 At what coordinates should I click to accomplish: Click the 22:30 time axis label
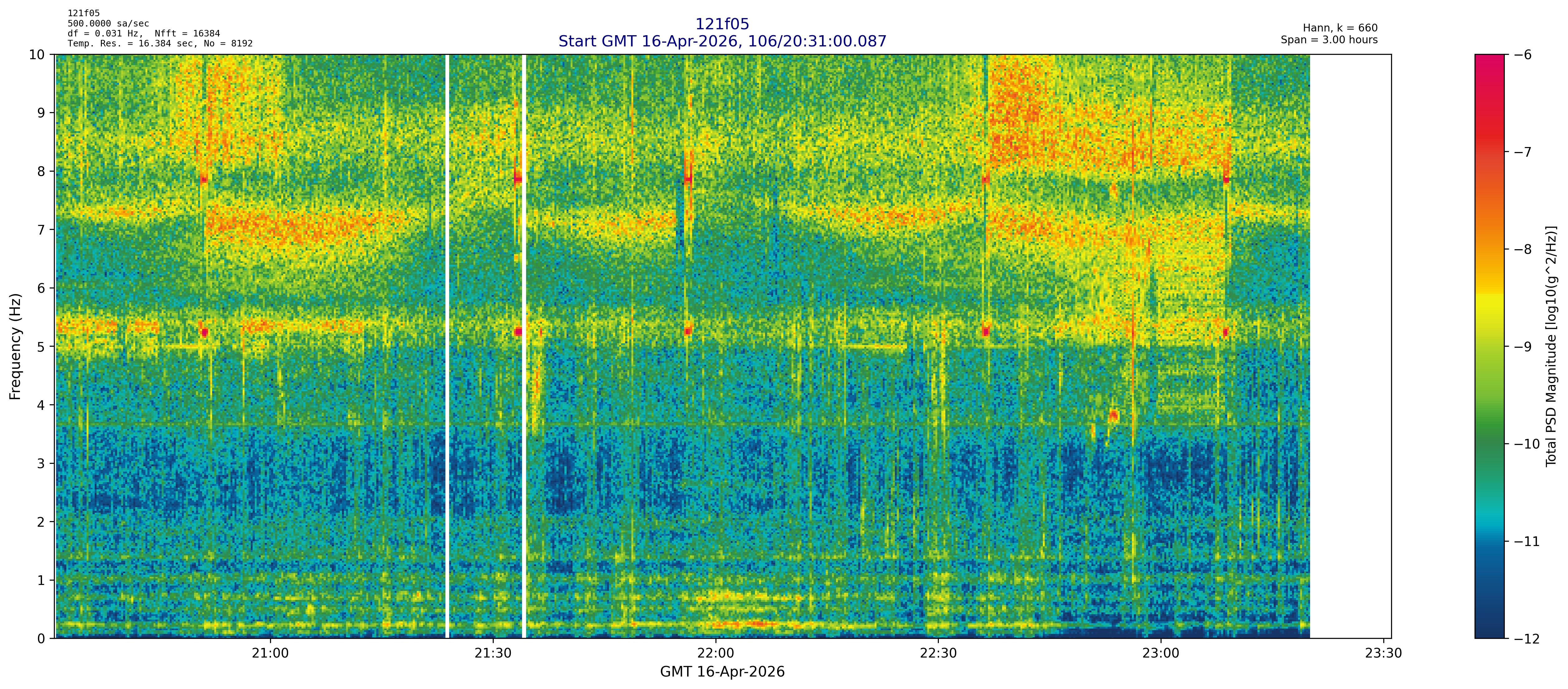click(938, 653)
